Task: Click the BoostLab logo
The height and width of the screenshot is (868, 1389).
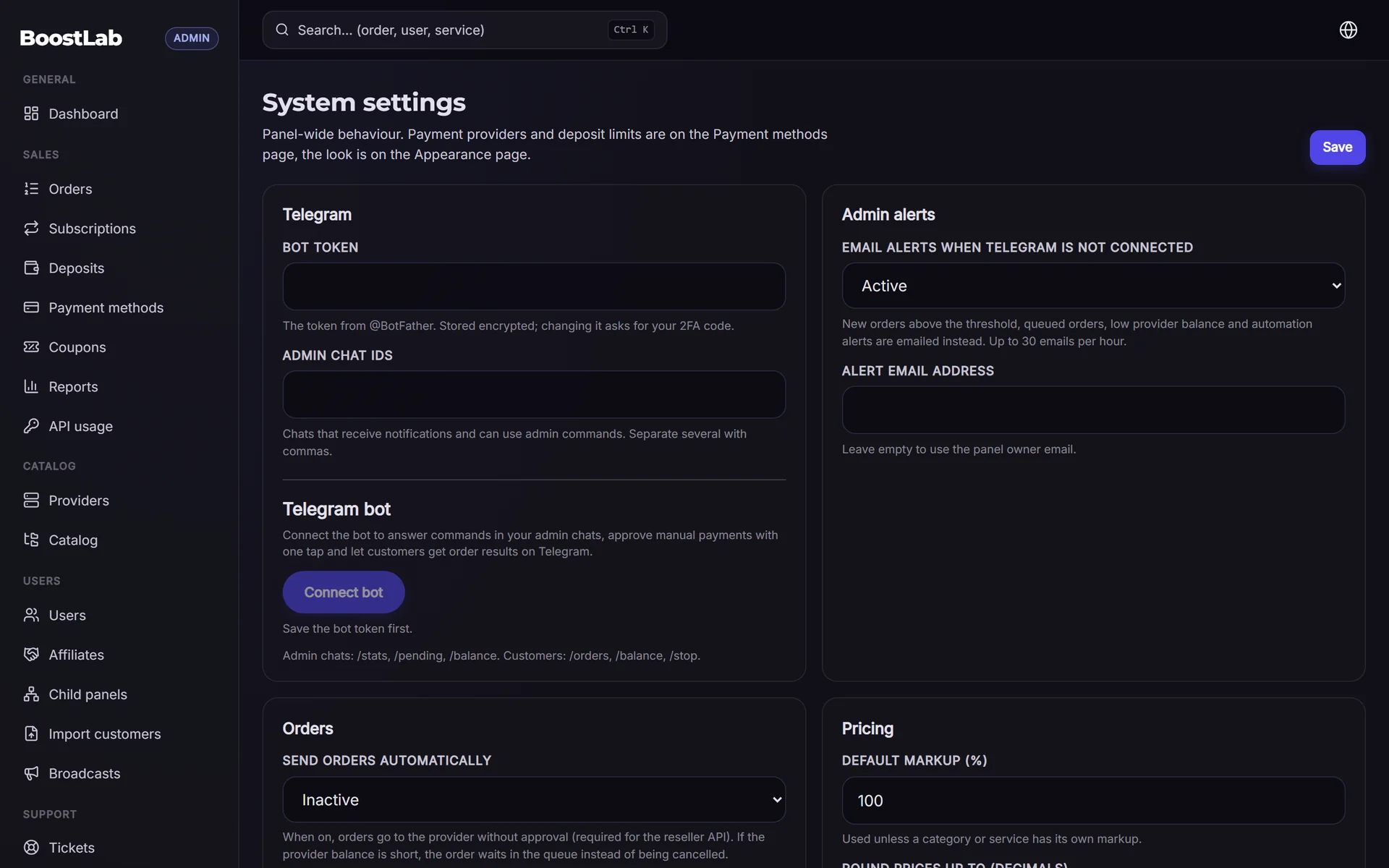Action: click(71, 38)
